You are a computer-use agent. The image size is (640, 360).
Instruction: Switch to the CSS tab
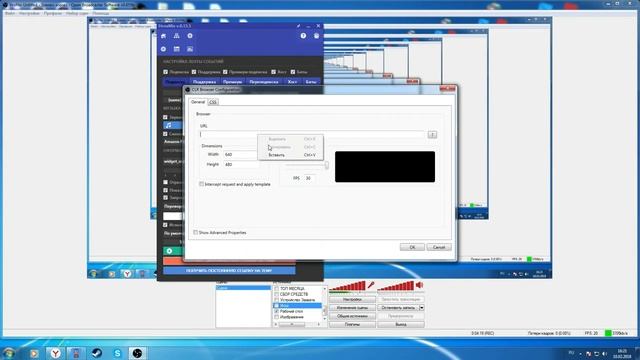213,102
